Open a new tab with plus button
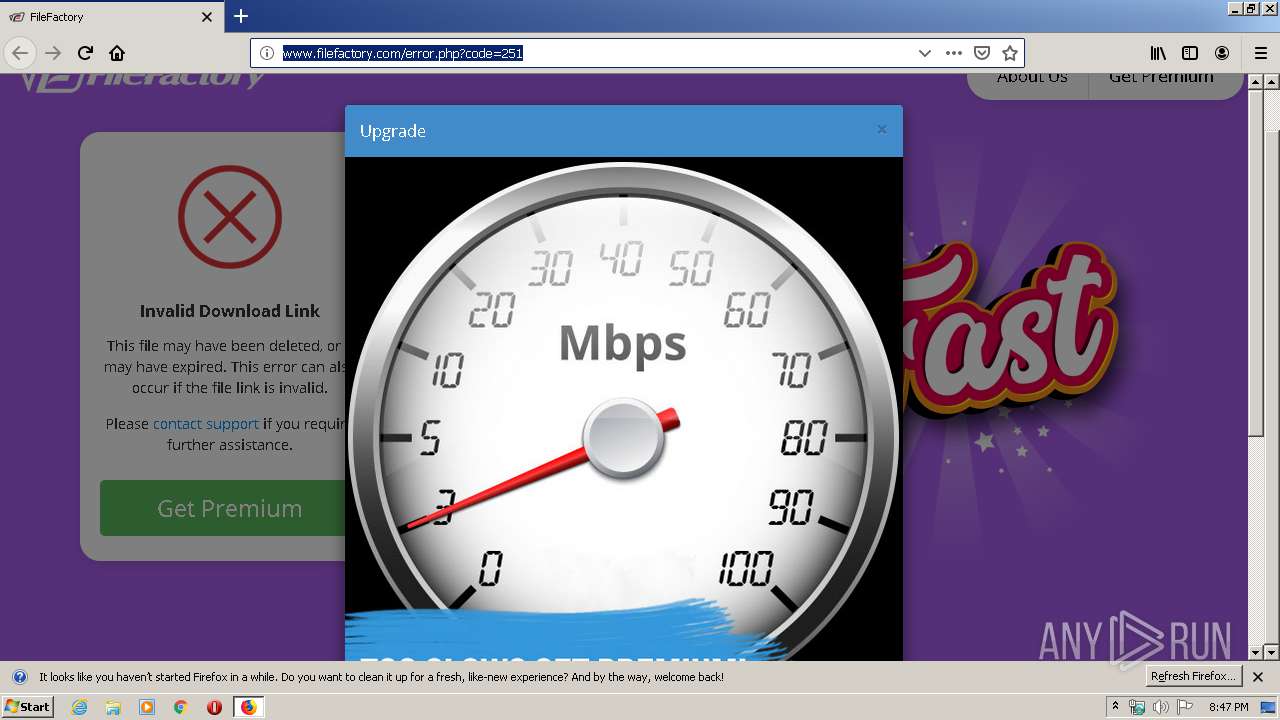 [241, 16]
